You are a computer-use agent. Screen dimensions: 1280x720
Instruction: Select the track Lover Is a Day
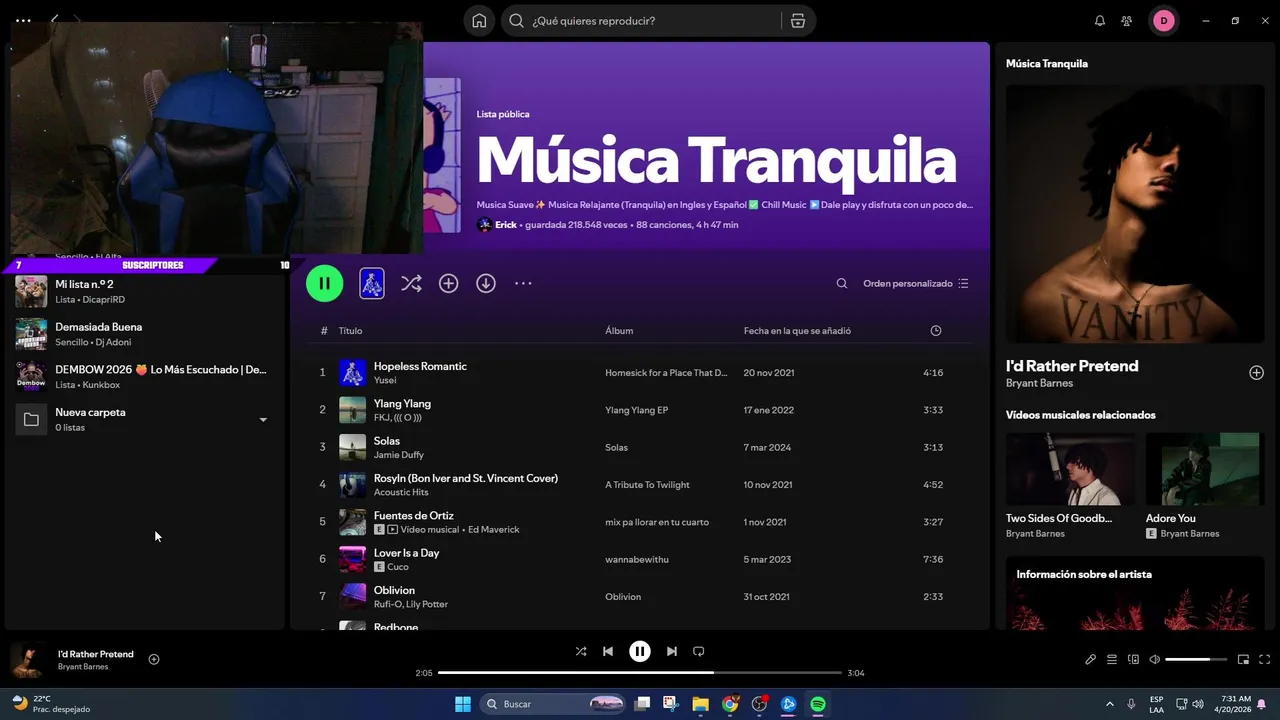click(x=406, y=553)
